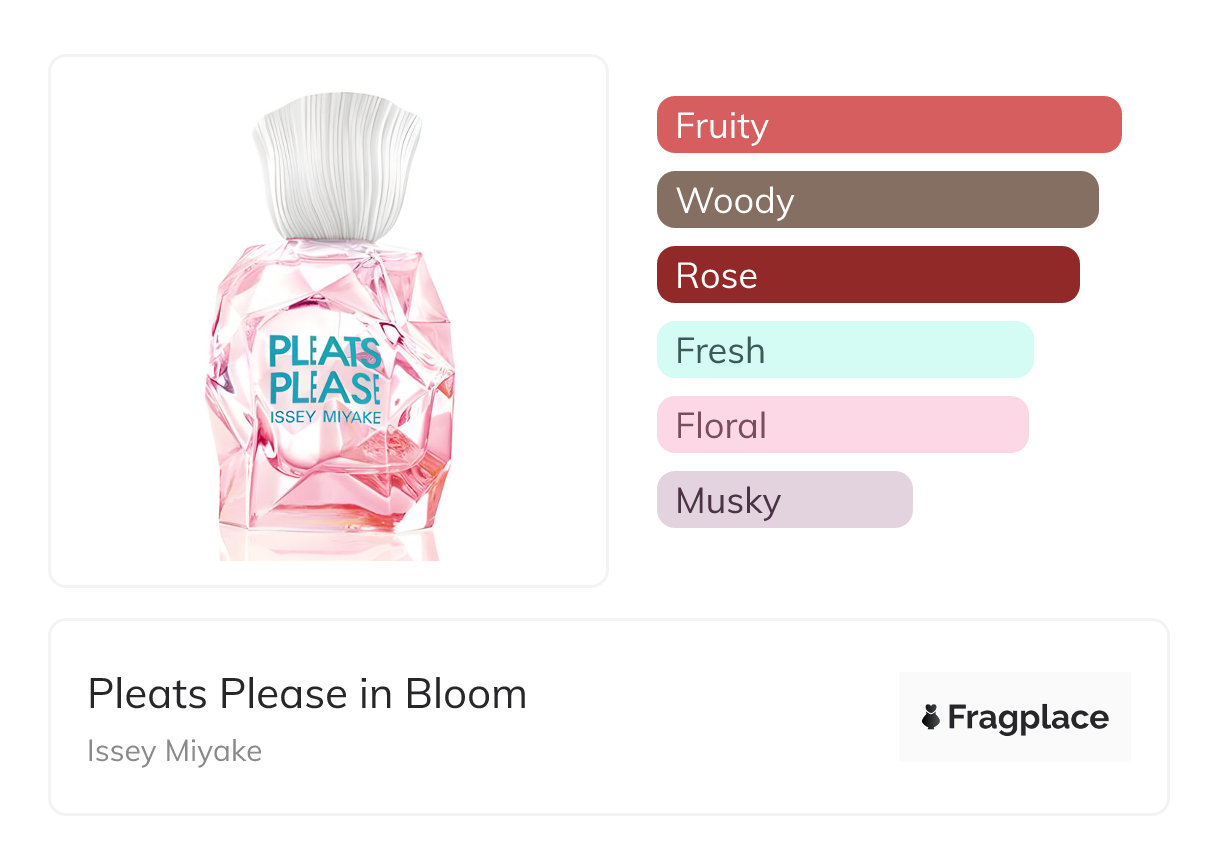Click the gray Issey Miyake brand name
1218x864 pixels.
point(174,751)
